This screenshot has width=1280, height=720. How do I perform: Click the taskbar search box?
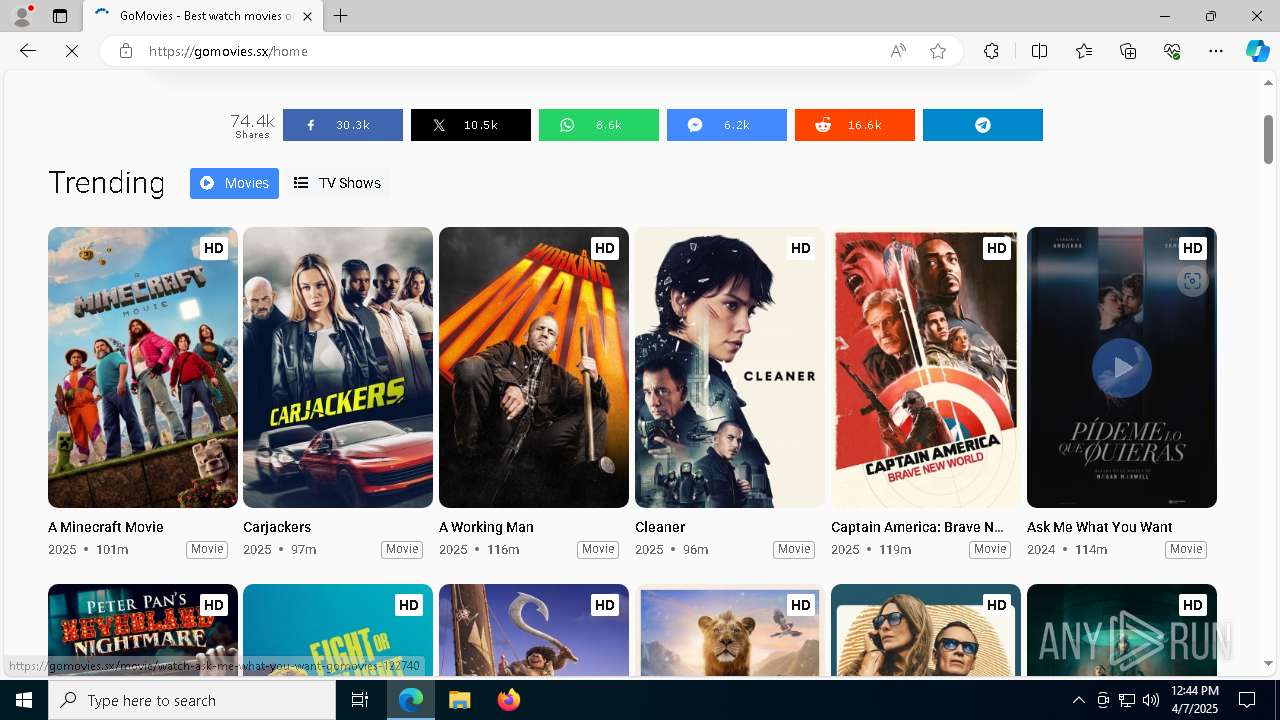pos(192,700)
